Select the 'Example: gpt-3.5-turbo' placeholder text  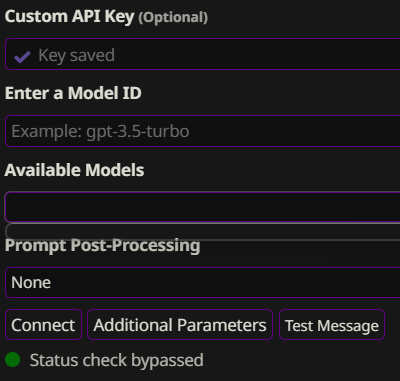pos(100,131)
